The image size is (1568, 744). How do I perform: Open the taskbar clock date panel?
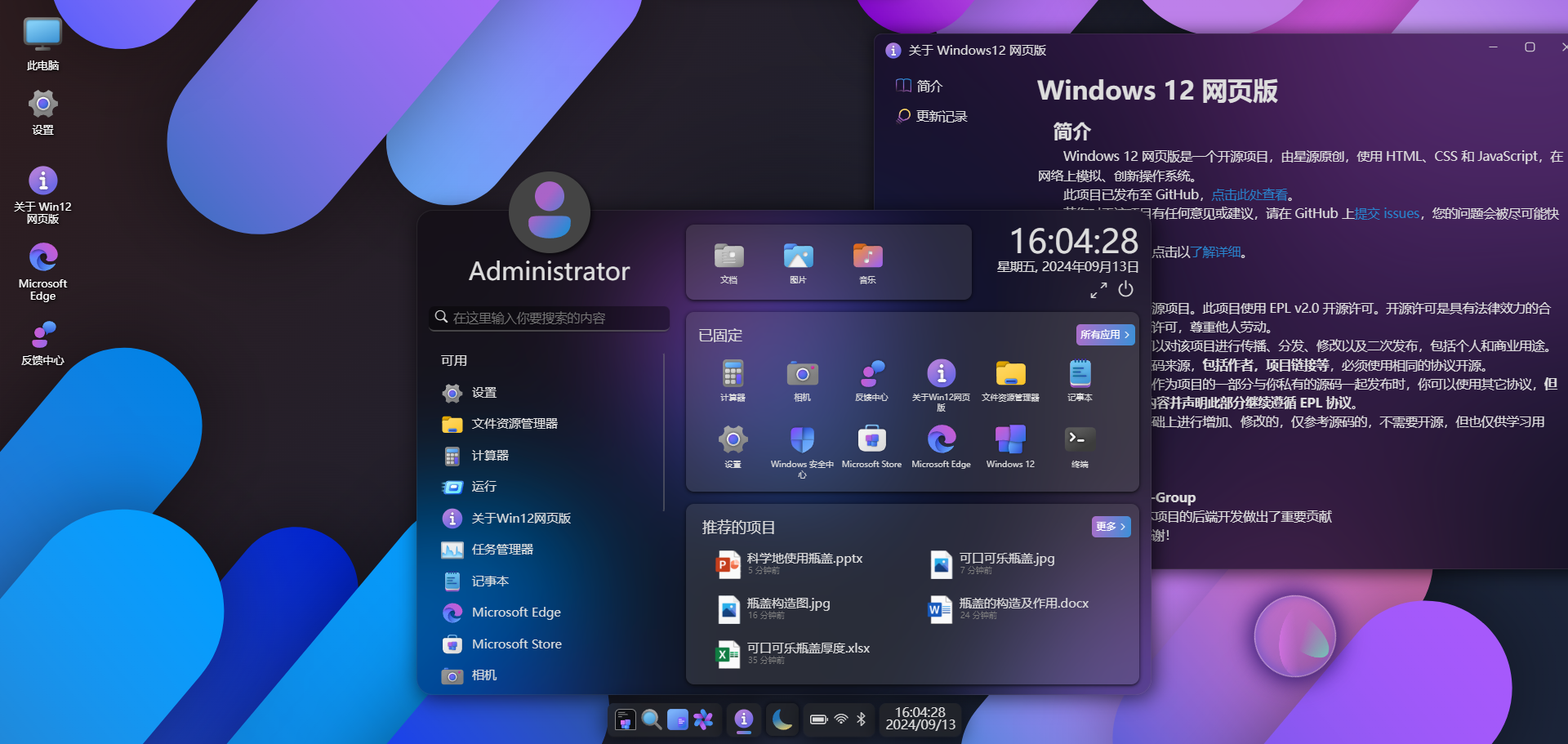click(920, 719)
